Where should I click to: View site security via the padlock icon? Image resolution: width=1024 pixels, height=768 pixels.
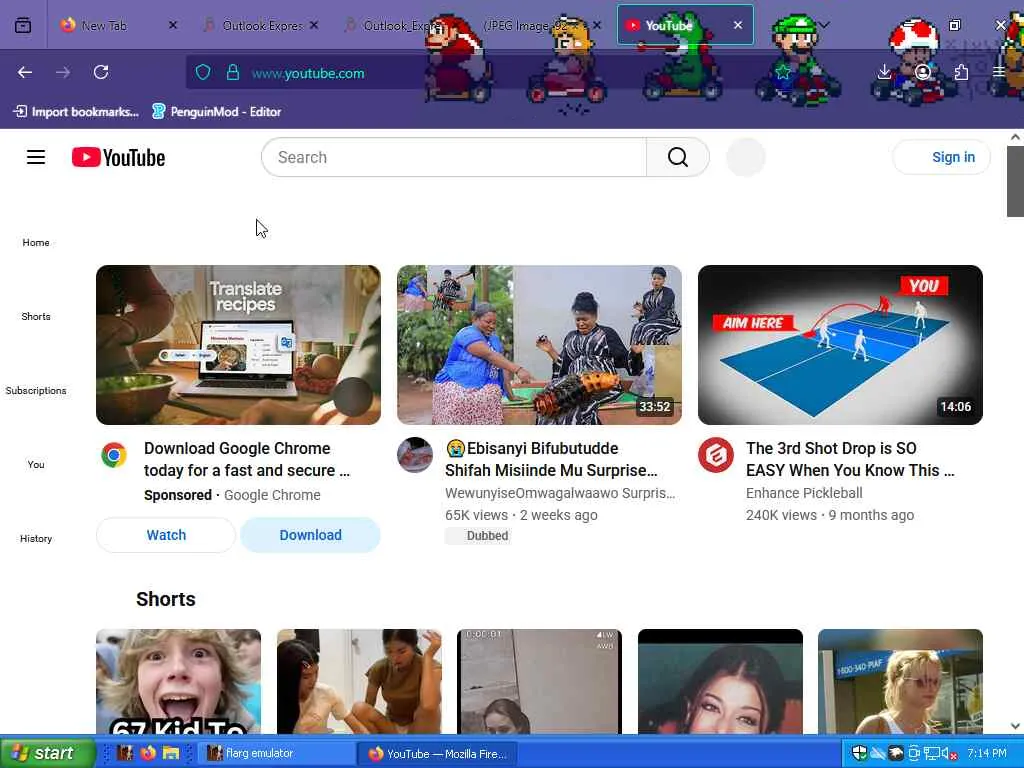click(232, 72)
